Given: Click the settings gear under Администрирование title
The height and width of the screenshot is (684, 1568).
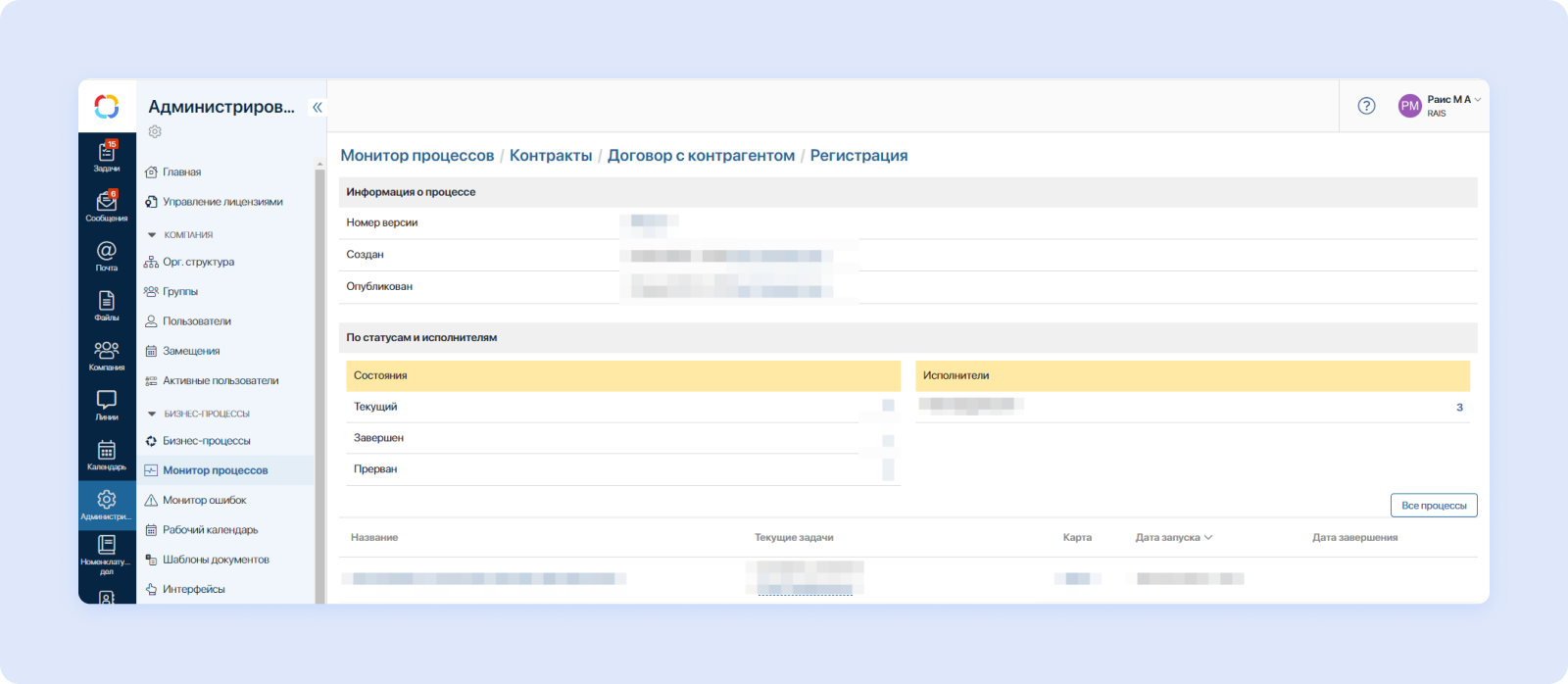Looking at the screenshot, I should (155, 131).
